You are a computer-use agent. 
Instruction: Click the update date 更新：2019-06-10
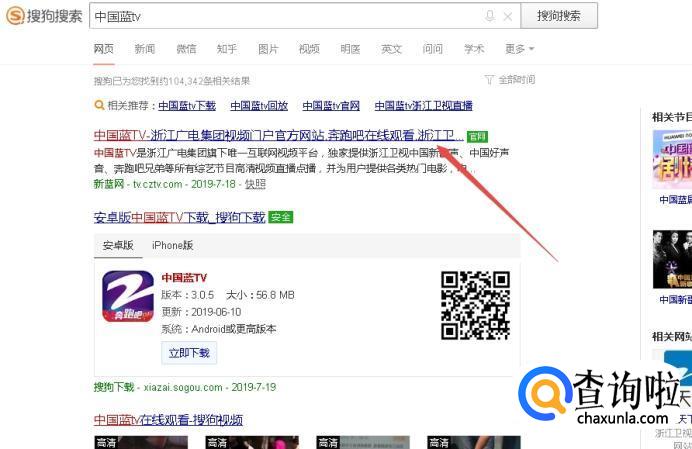tap(201, 312)
